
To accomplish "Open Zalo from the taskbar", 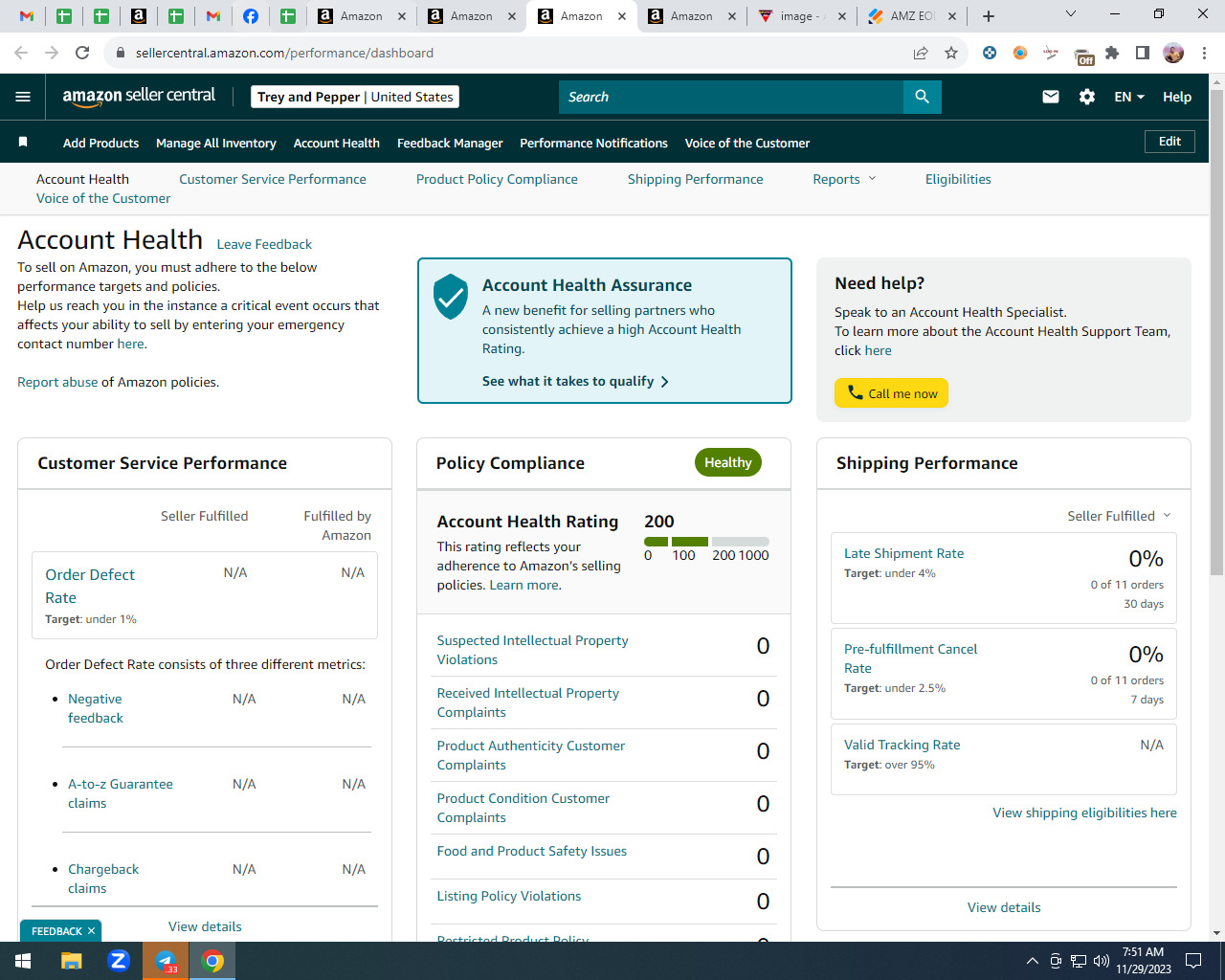I will pos(119,961).
